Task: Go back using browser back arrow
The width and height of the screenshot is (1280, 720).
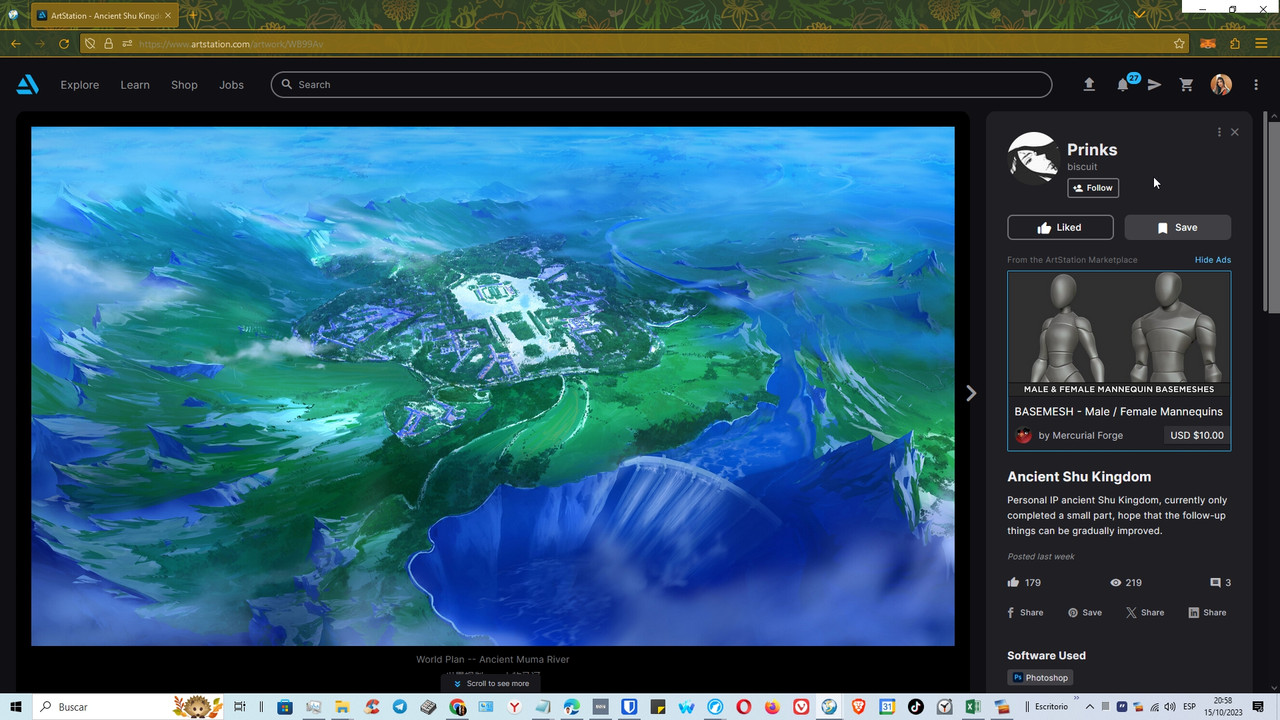Action: [x=15, y=44]
